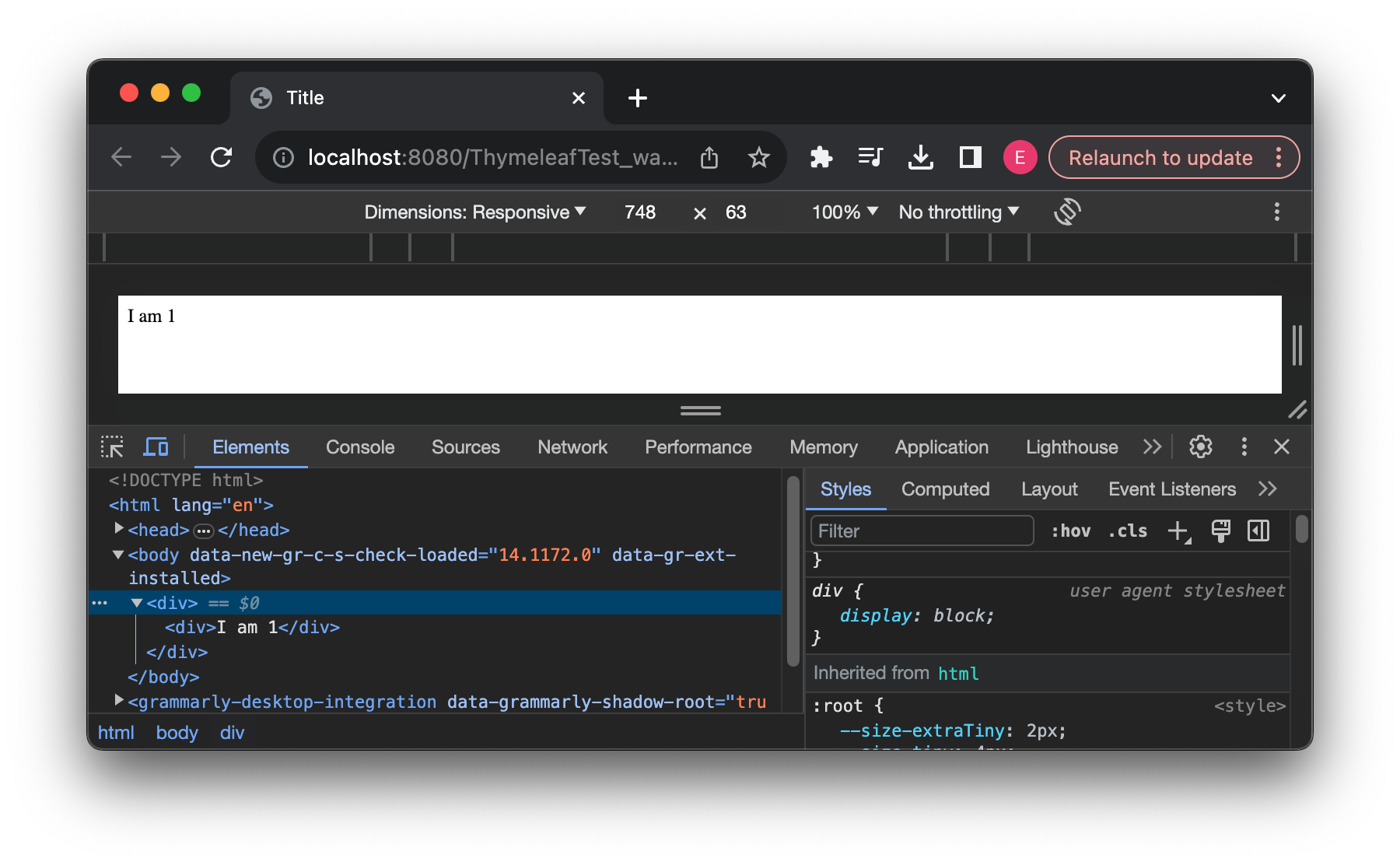
Task: Toggle the device emulation toolbar
Action: click(x=156, y=447)
